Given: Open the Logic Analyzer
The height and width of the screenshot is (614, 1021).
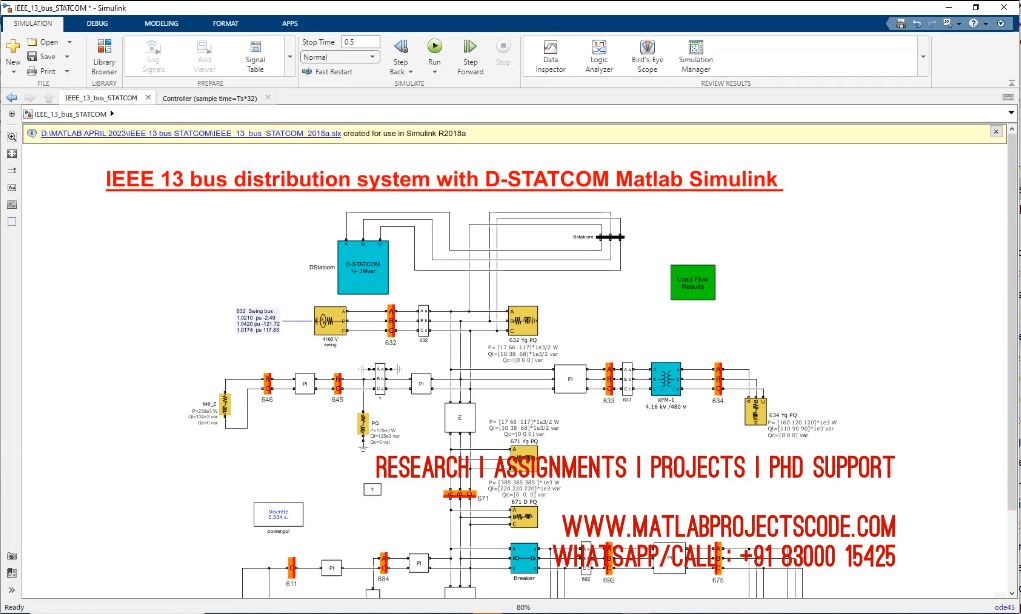Looking at the screenshot, I should click(598, 56).
